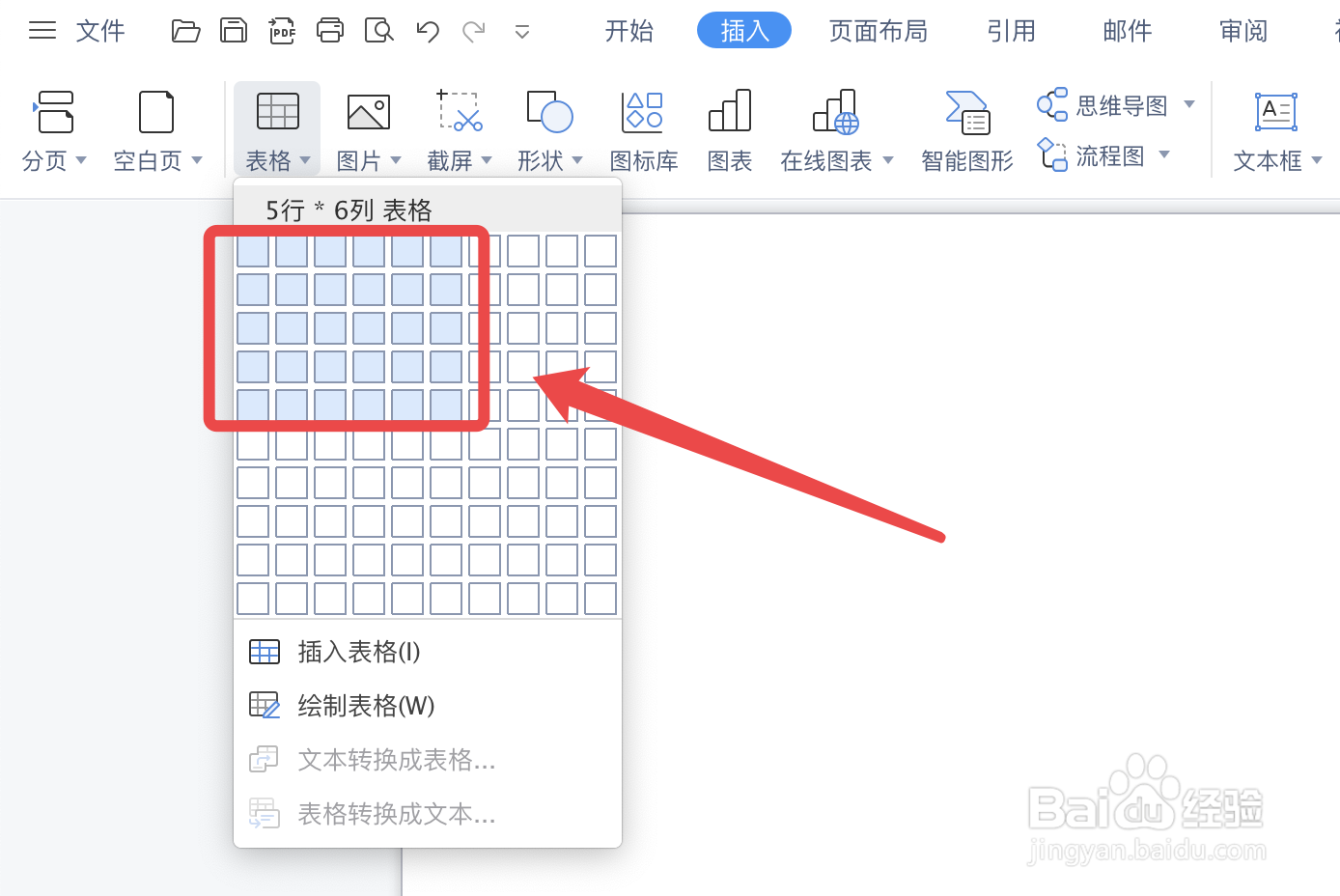The image size is (1340, 896).
Task: Open the 页面布局 tab
Action: tap(879, 31)
